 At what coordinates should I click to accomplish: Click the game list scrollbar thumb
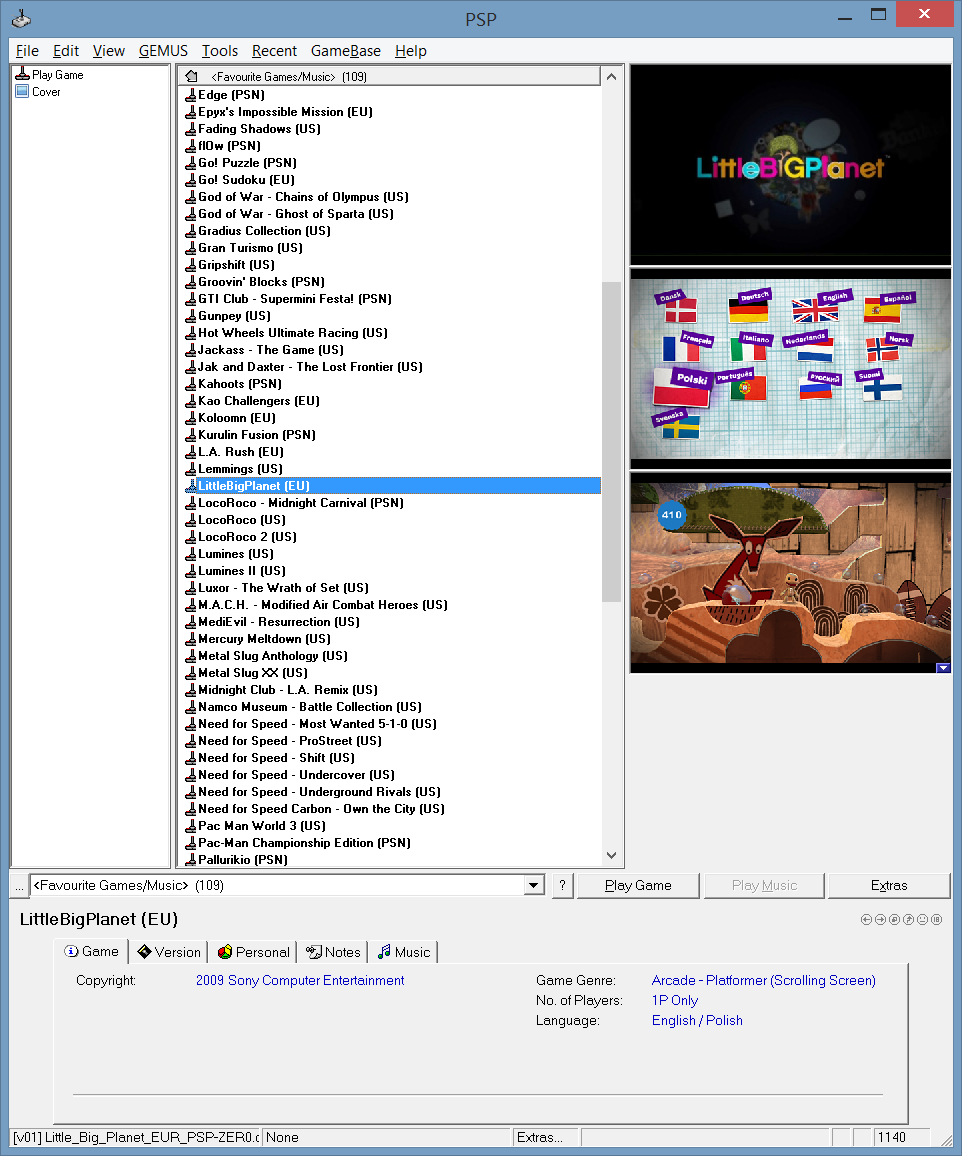[x=611, y=442]
